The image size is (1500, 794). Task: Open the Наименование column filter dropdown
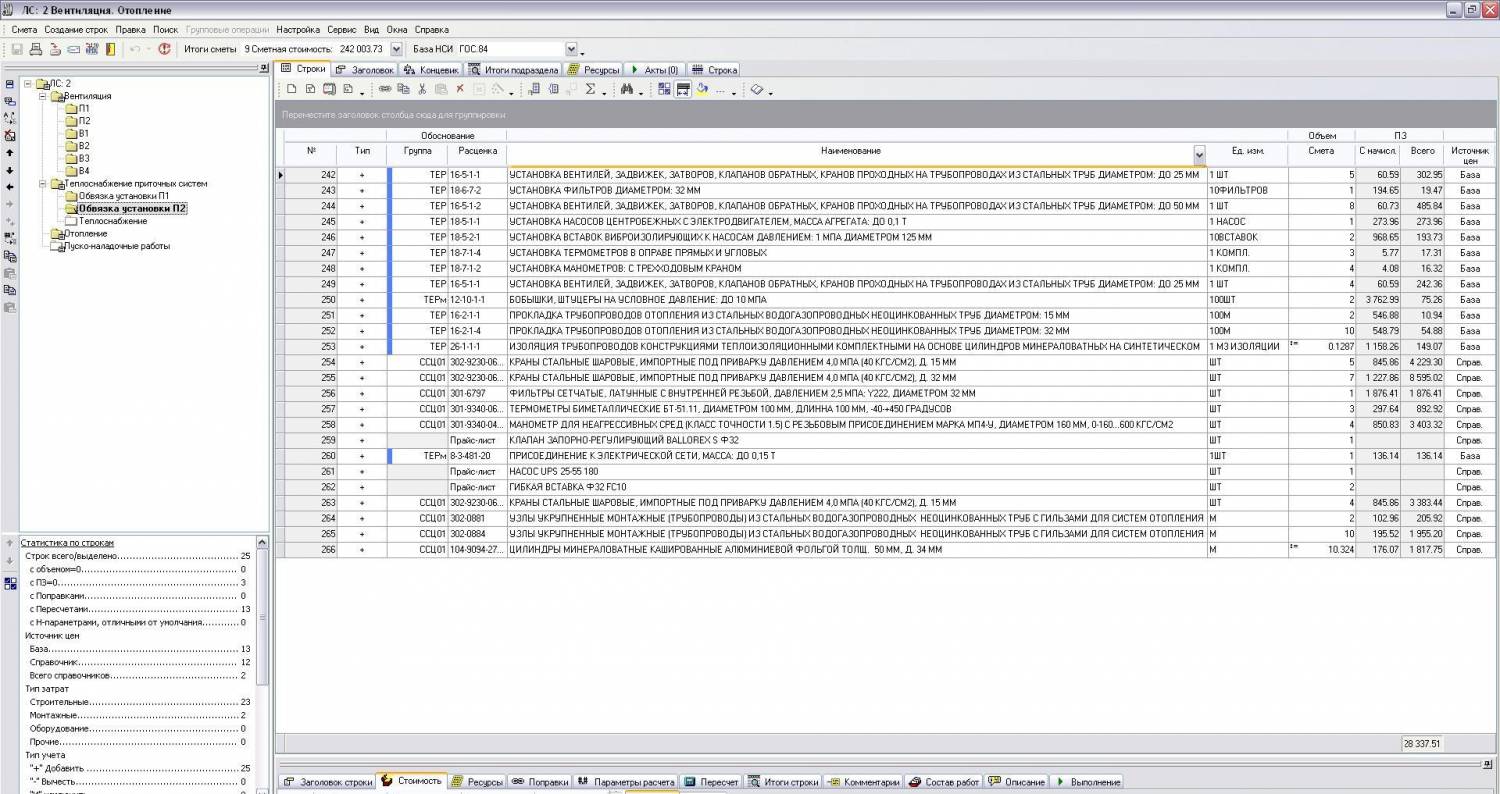1199,155
